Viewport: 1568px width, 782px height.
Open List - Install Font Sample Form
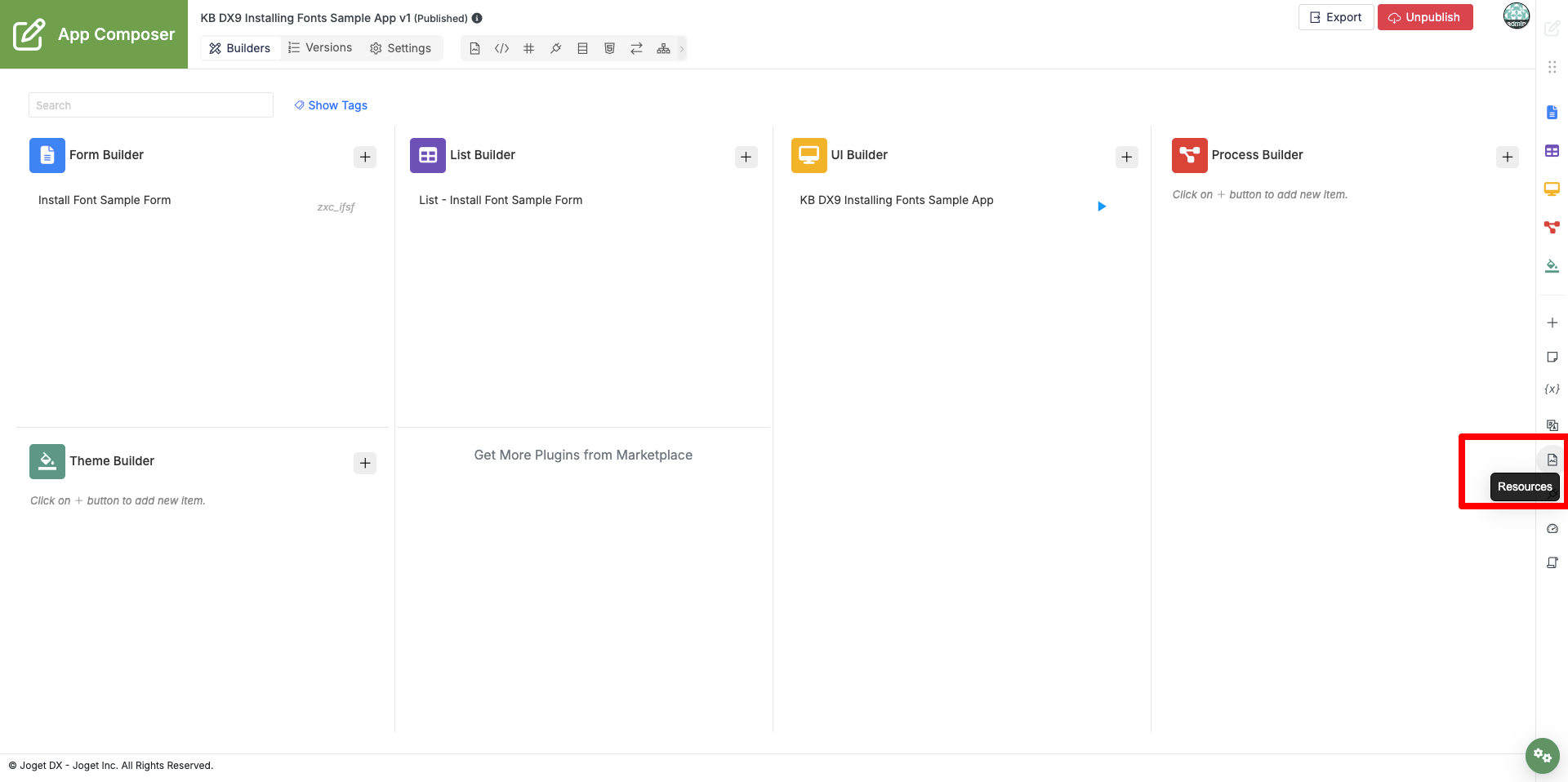[x=501, y=200]
